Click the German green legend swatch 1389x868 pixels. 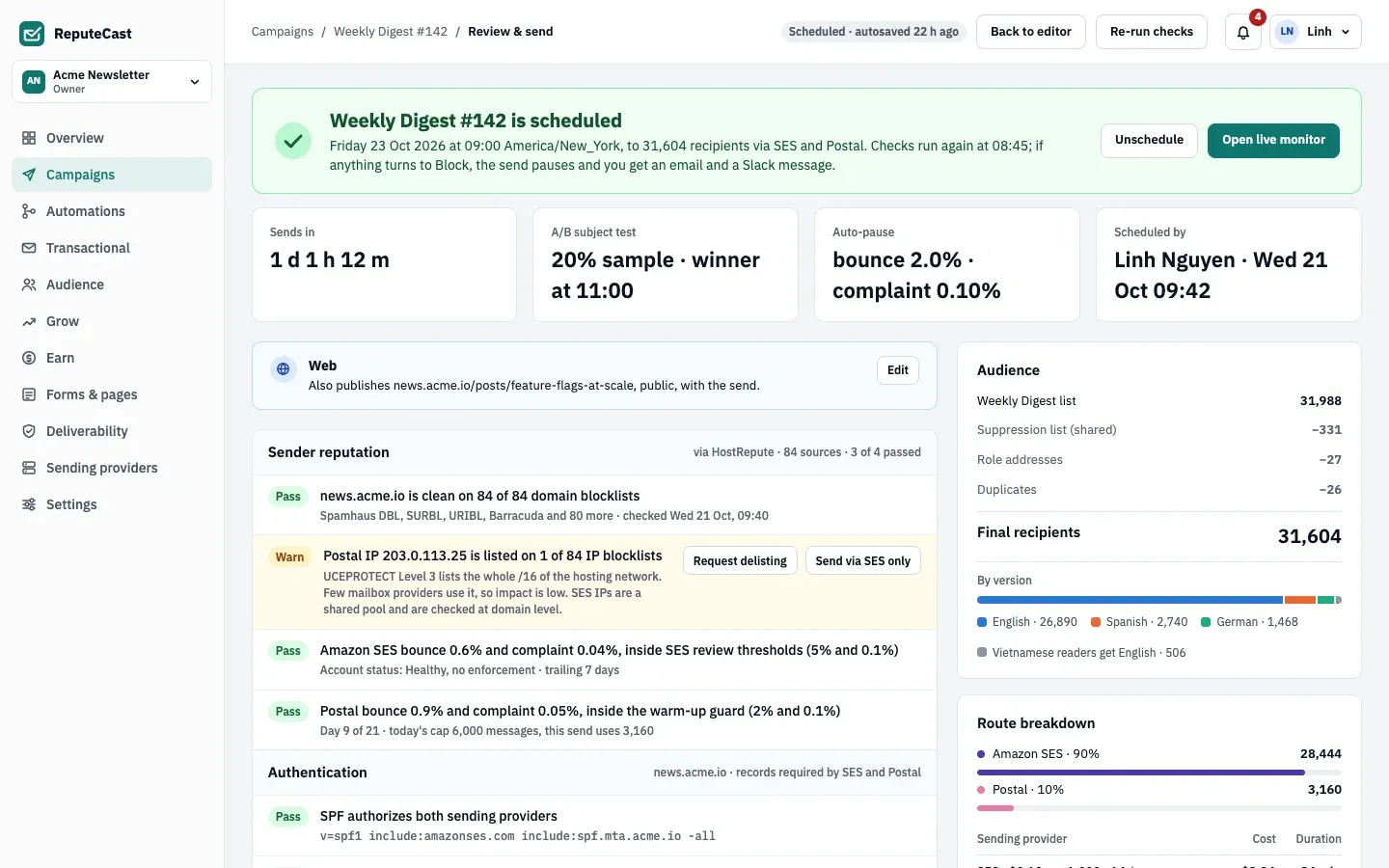[x=1206, y=622]
